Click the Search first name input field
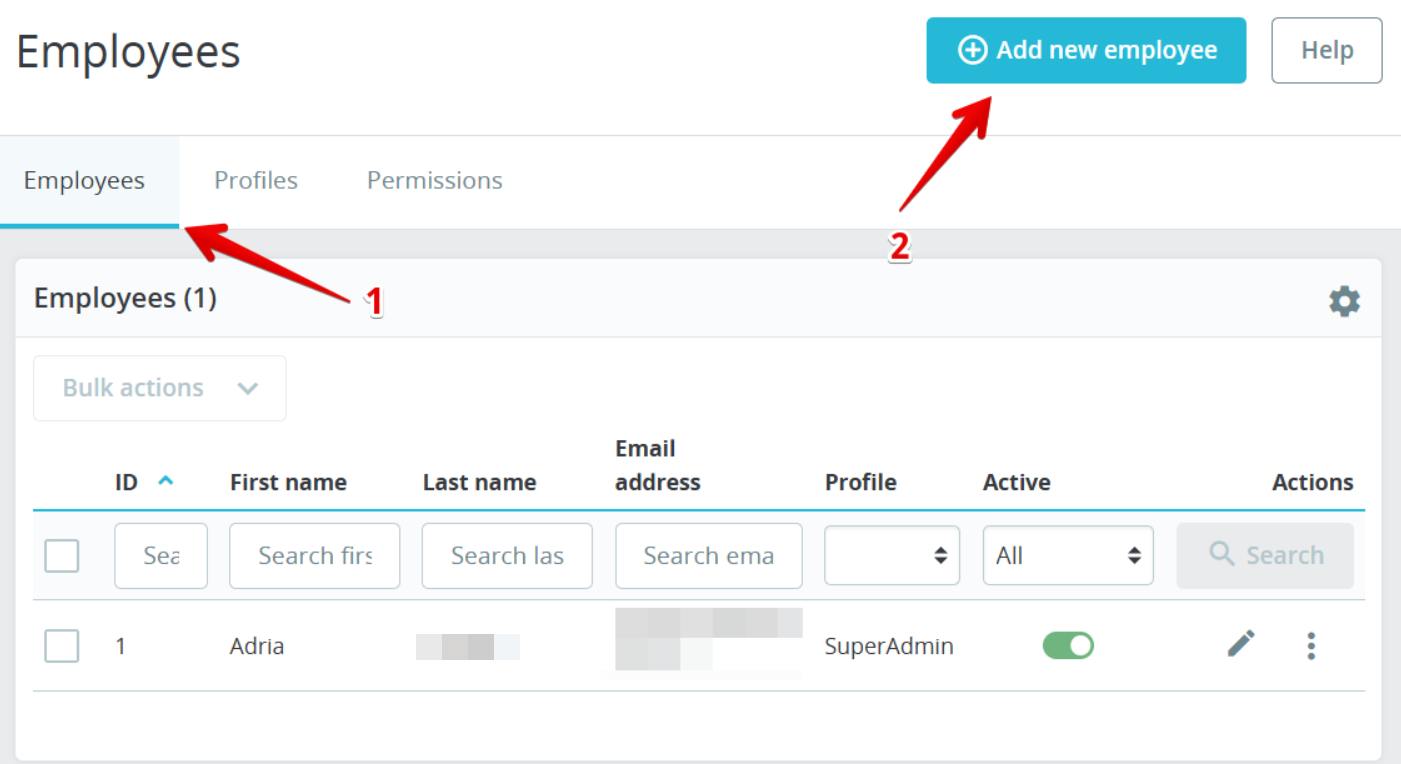 point(314,556)
